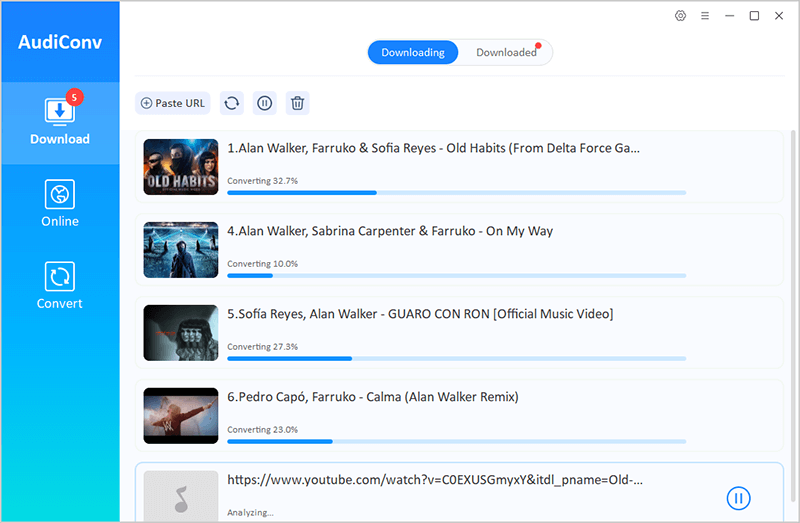Click the vertical scrollbar of download list

[x=793, y=316]
